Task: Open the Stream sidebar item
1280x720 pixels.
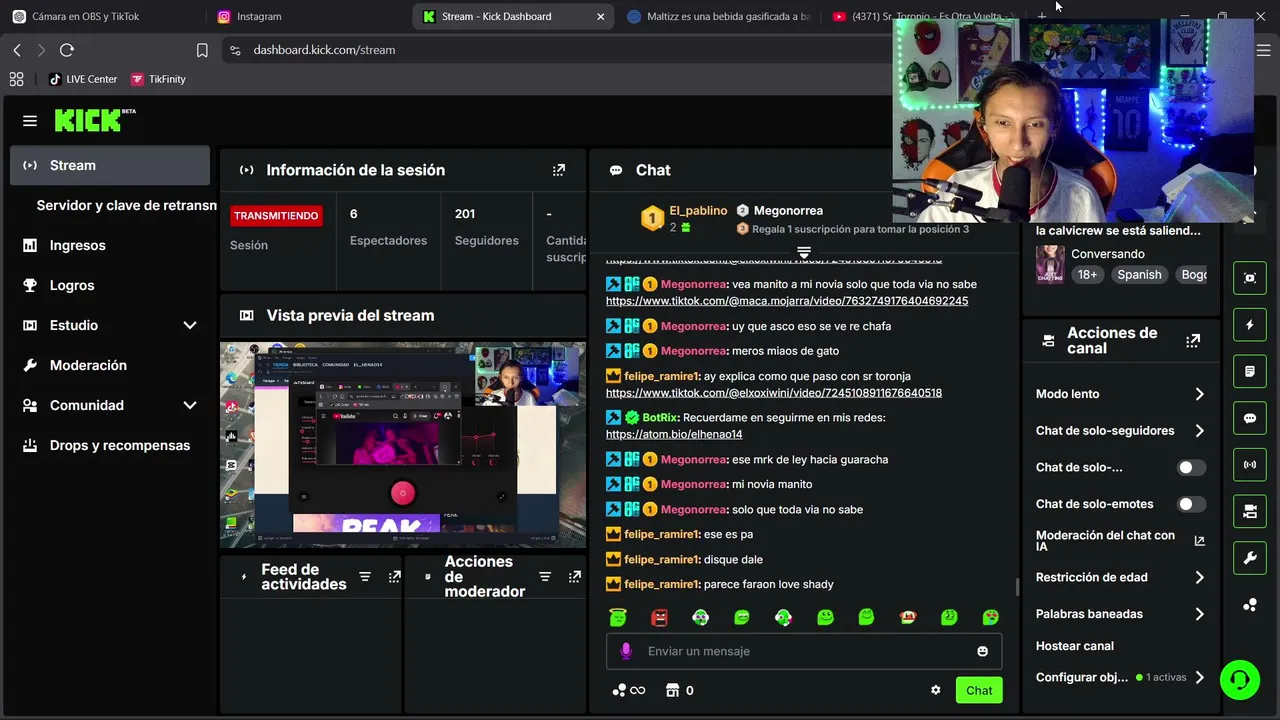Action: click(x=110, y=165)
